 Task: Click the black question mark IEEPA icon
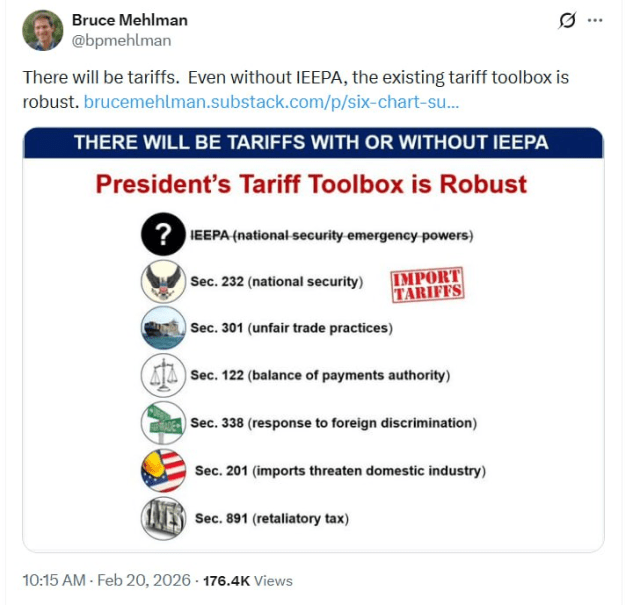(x=161, y=236)
